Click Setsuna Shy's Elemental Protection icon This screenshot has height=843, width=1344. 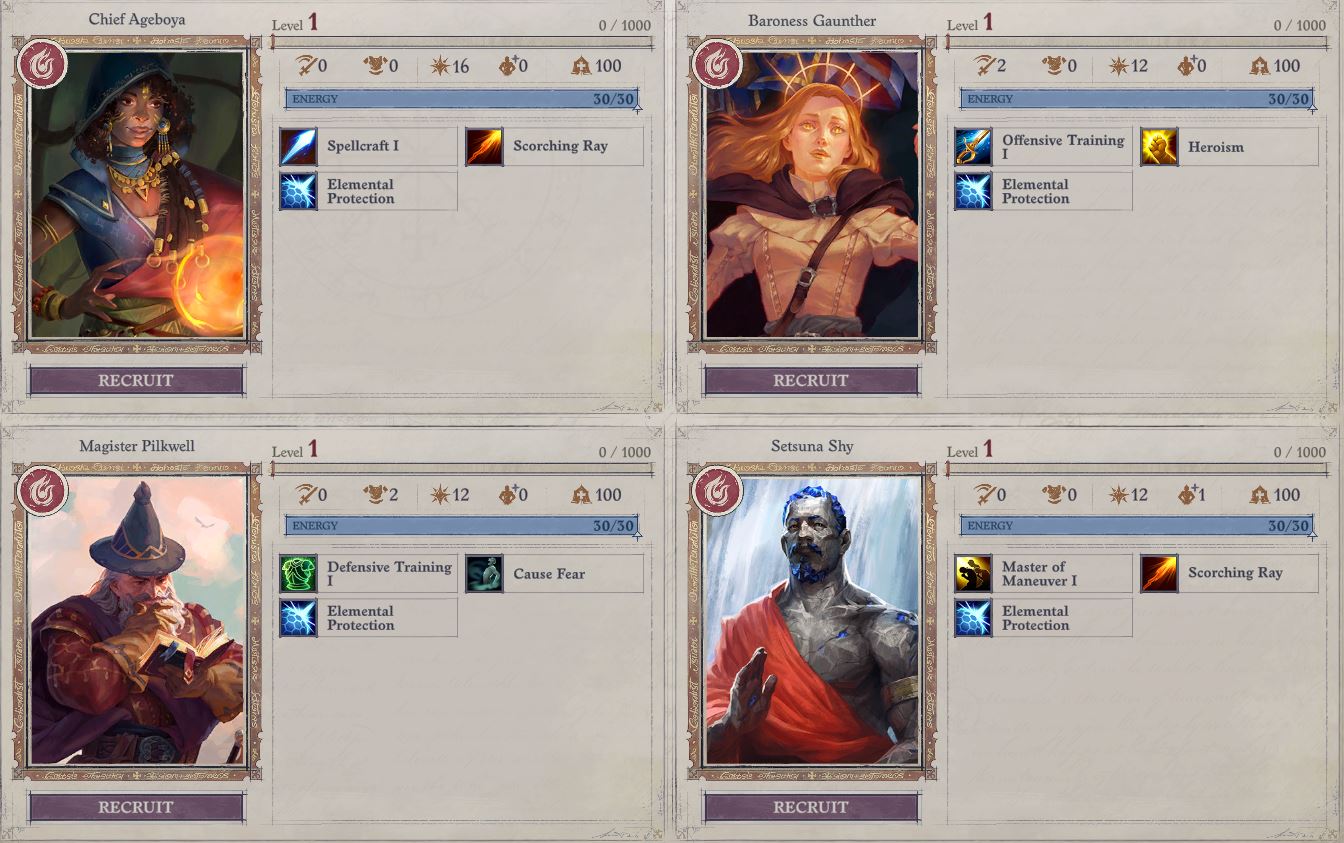[x=973, y=618]
